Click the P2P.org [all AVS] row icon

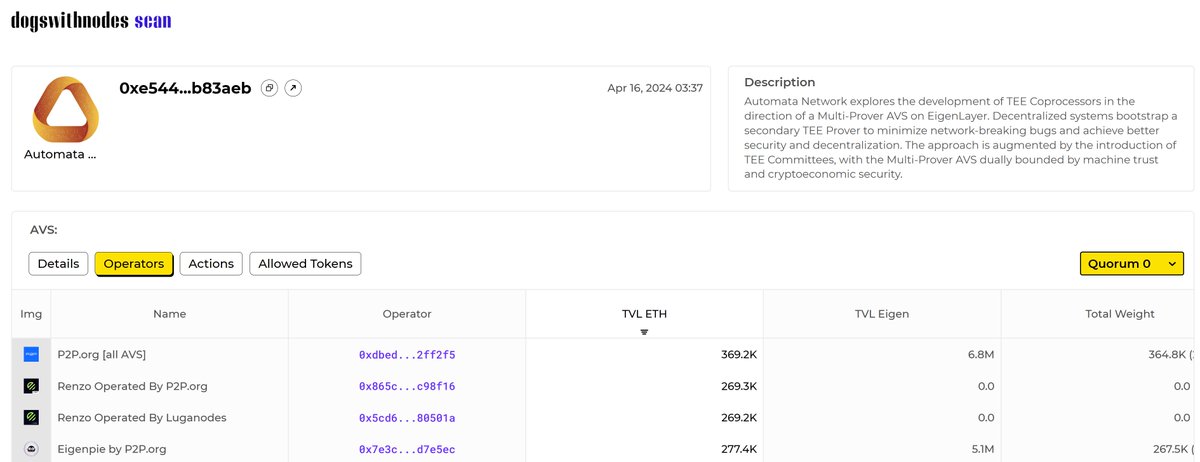pyautogui.click(x=31, y=355)
